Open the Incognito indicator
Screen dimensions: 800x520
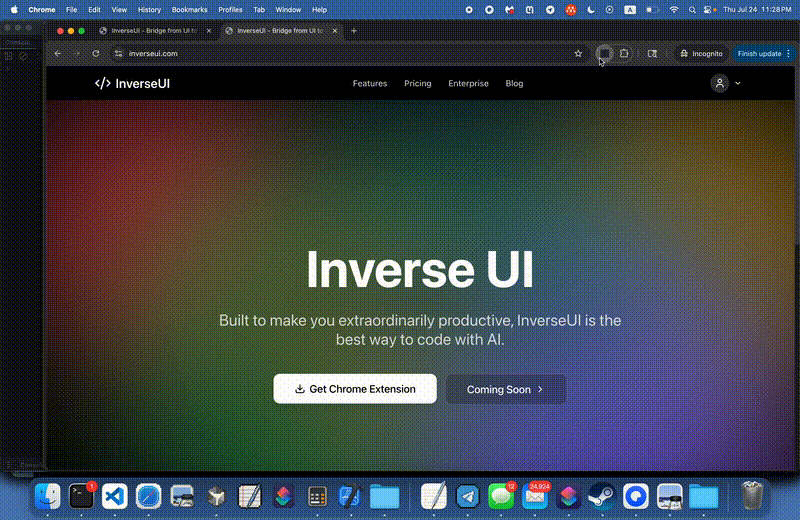pos(701,54)
